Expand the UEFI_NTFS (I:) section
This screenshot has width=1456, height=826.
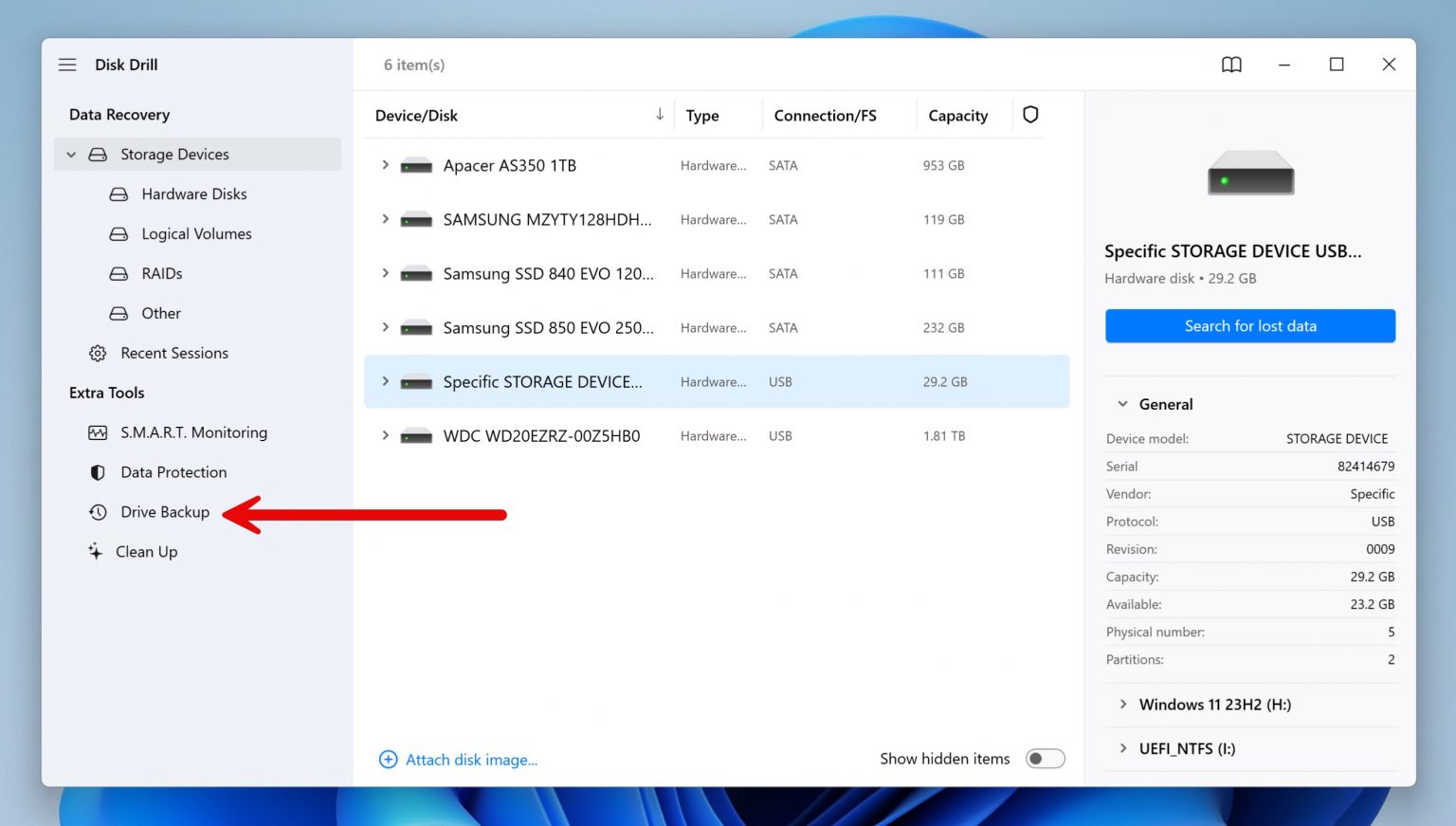coord(1123,748)
